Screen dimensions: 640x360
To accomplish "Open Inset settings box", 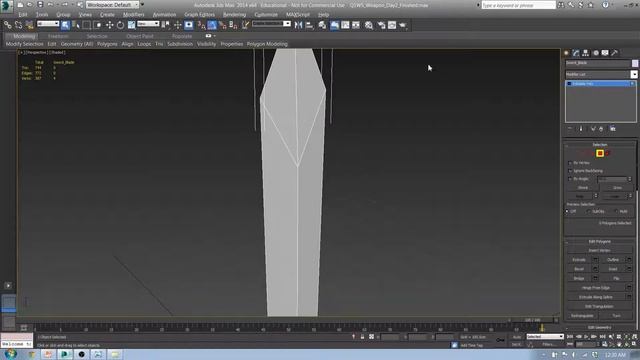I will tap(629, 269).
